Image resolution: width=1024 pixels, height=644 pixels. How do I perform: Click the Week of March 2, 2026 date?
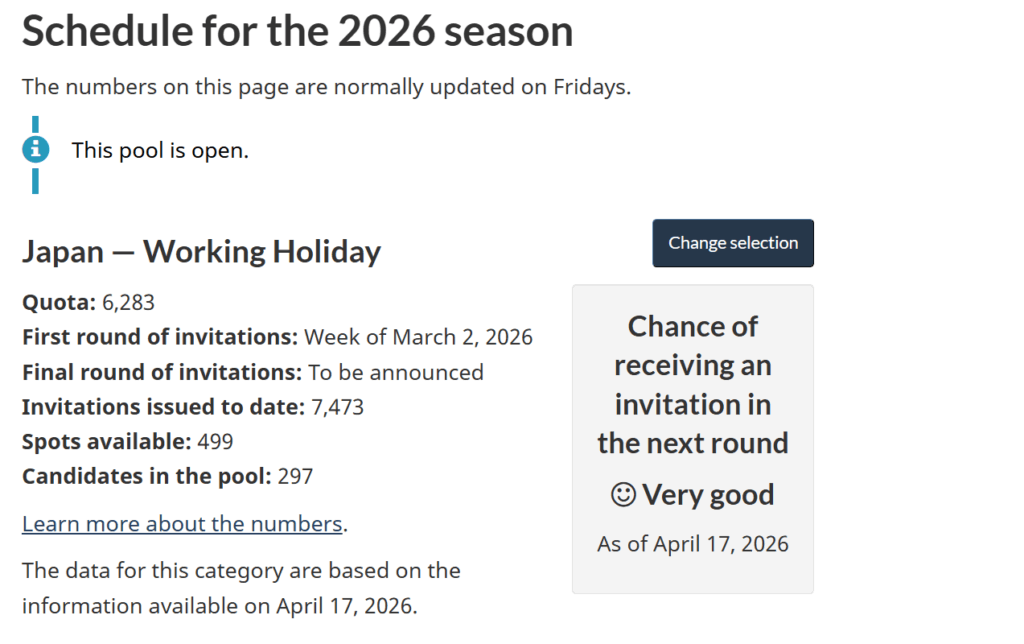coord(418,337)
